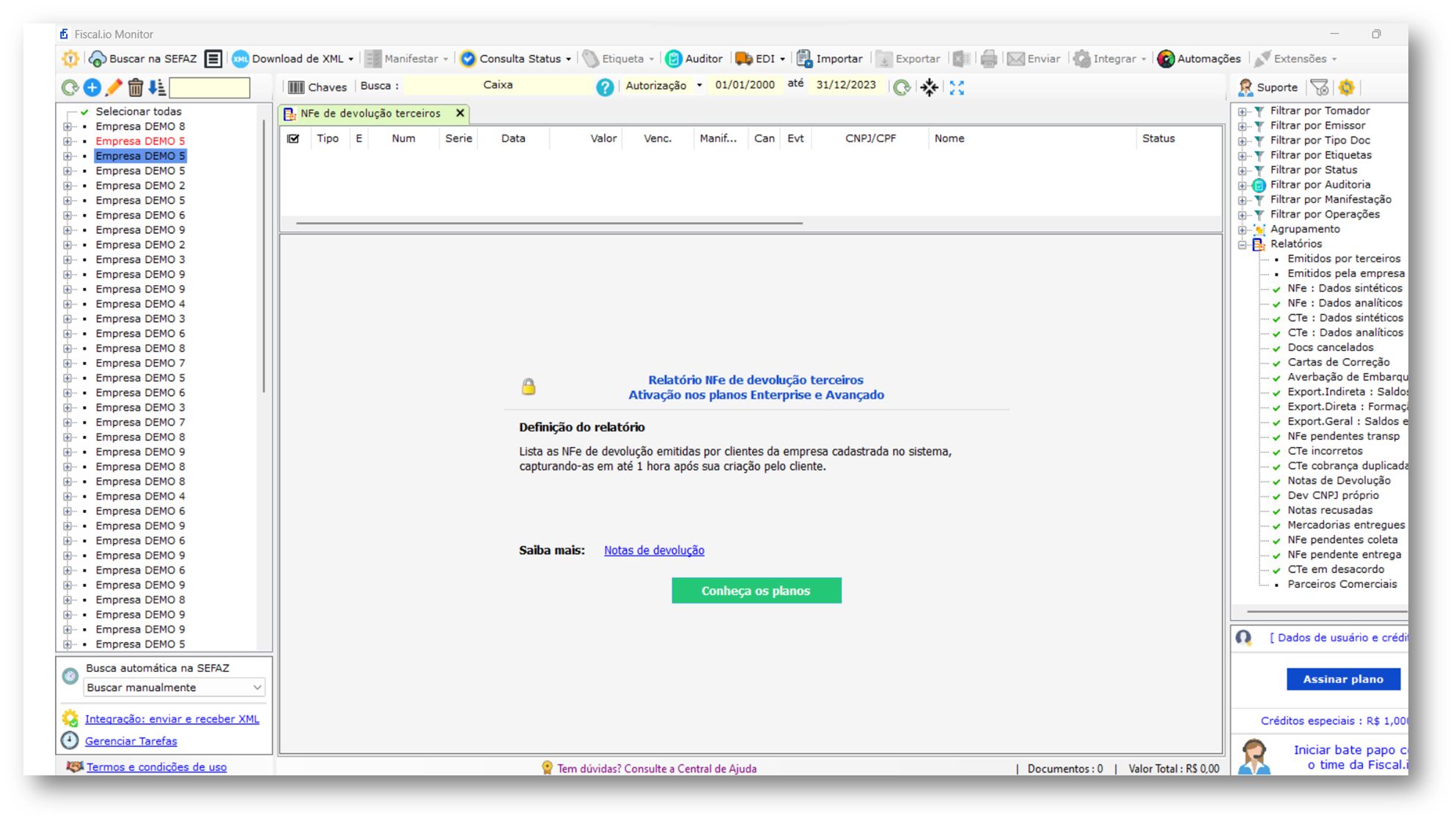1456x823 pixels.
Task: Open Mercadorias entregues report
Action: coord(1346,525)
